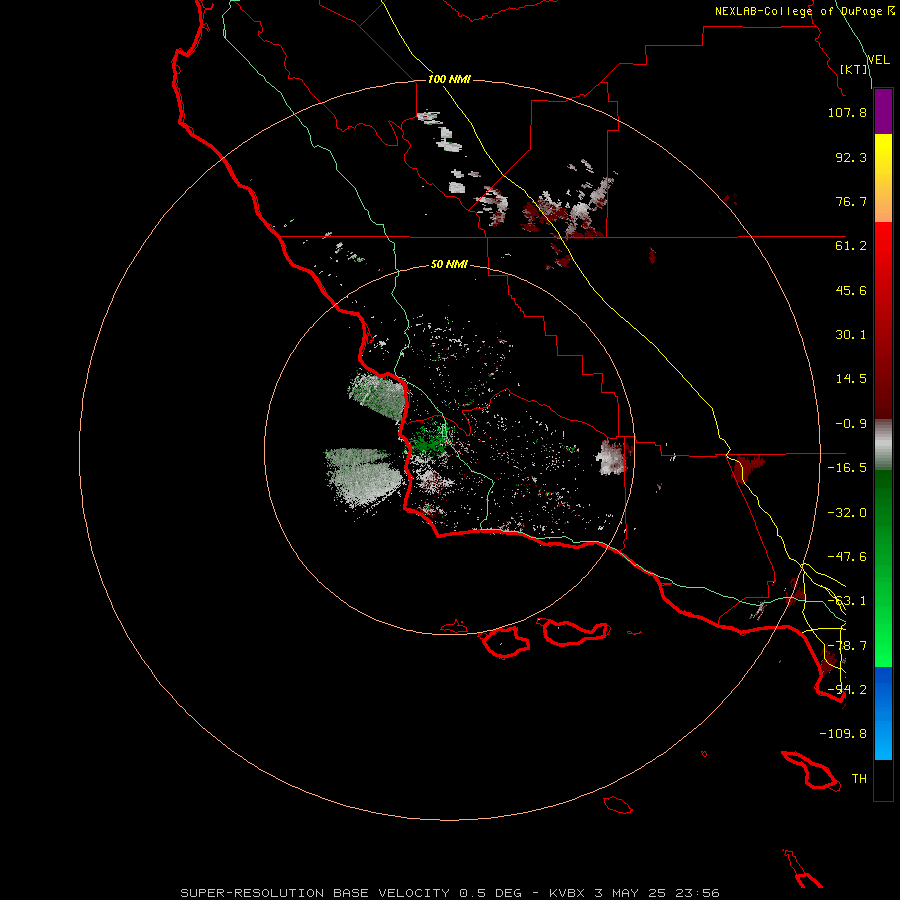Pick the yellow-orange segment of the color bar
900x900 pixels.
pos(883,178)
